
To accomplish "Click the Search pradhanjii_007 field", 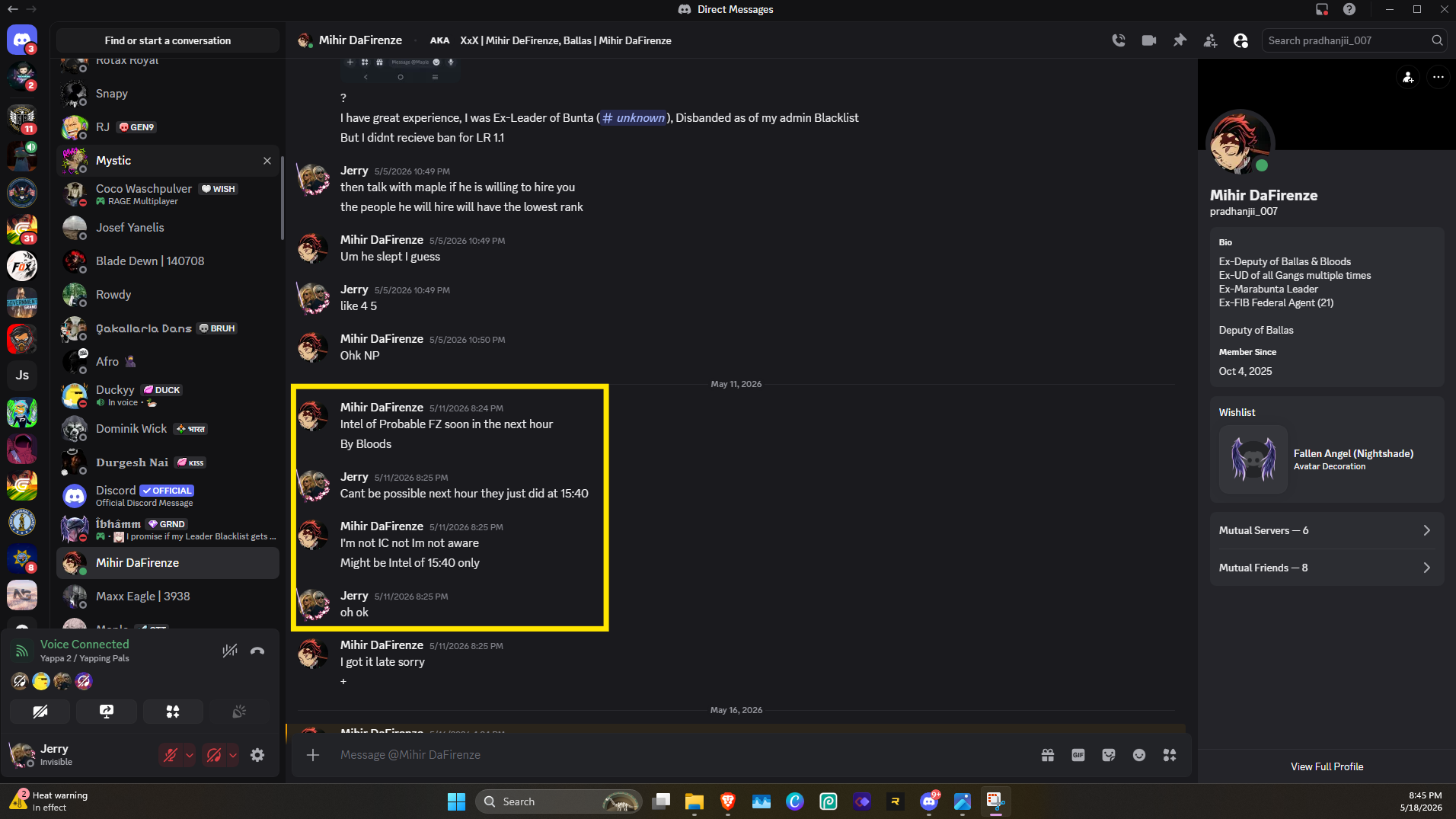I will [x=1353, y=40].
